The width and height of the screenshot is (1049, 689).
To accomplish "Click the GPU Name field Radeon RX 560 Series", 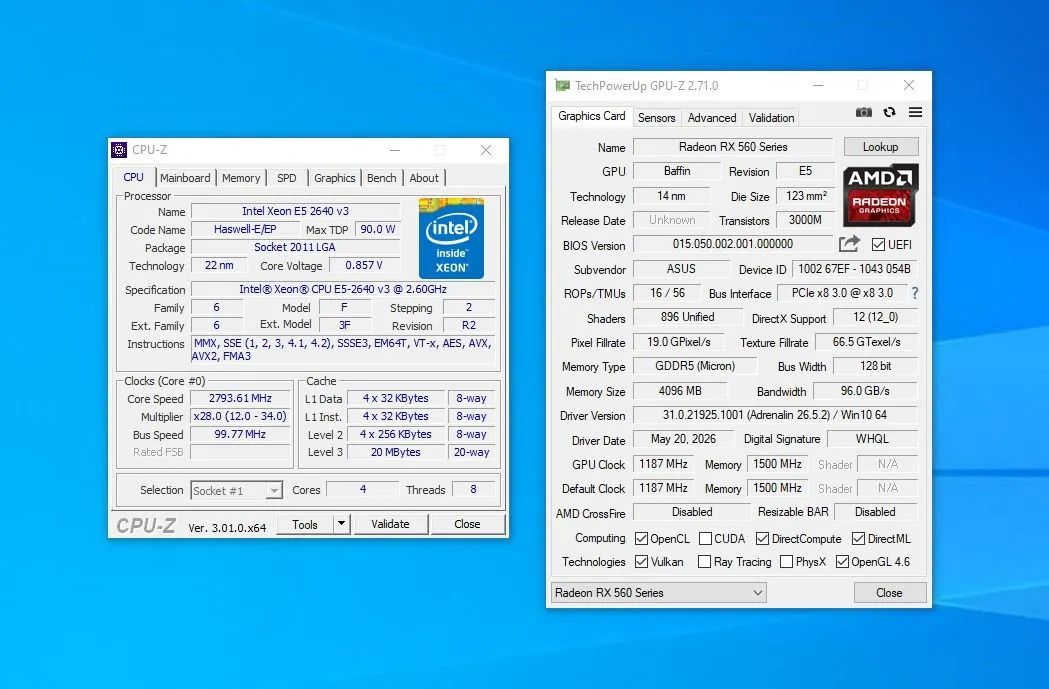I will (x=733, y=146).
